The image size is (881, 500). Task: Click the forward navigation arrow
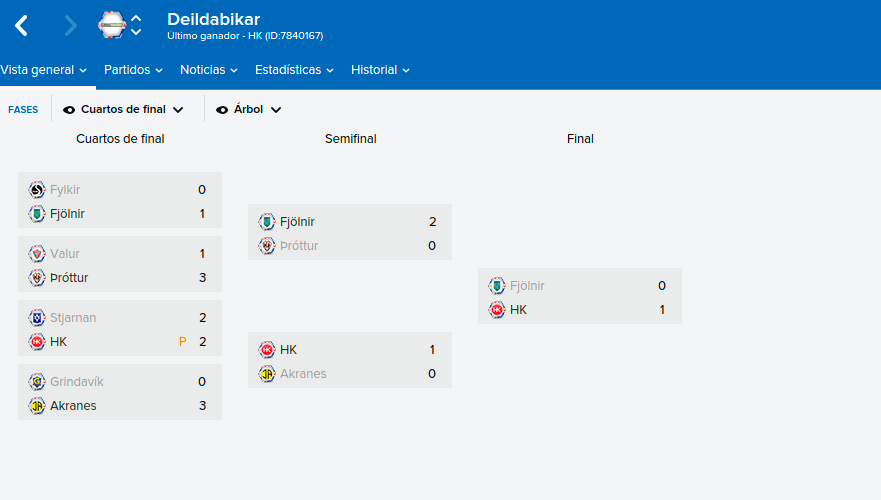point(70,25)
